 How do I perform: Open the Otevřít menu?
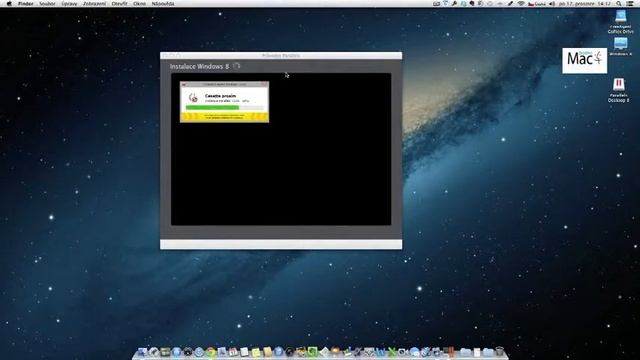119,4
